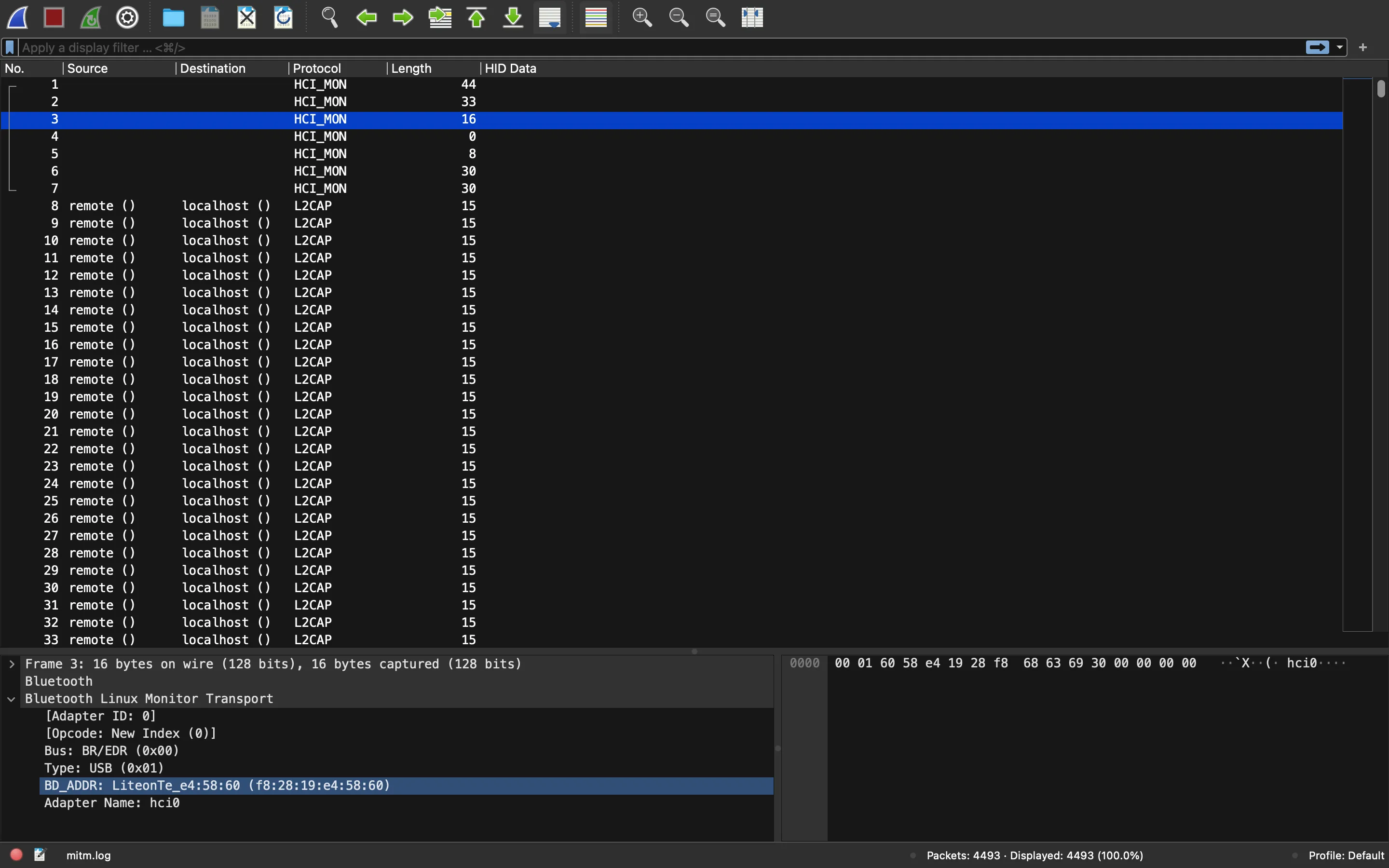Sort by the Protocol column header
Viewport: 1389px width, 868px height.
coord(338,68)
